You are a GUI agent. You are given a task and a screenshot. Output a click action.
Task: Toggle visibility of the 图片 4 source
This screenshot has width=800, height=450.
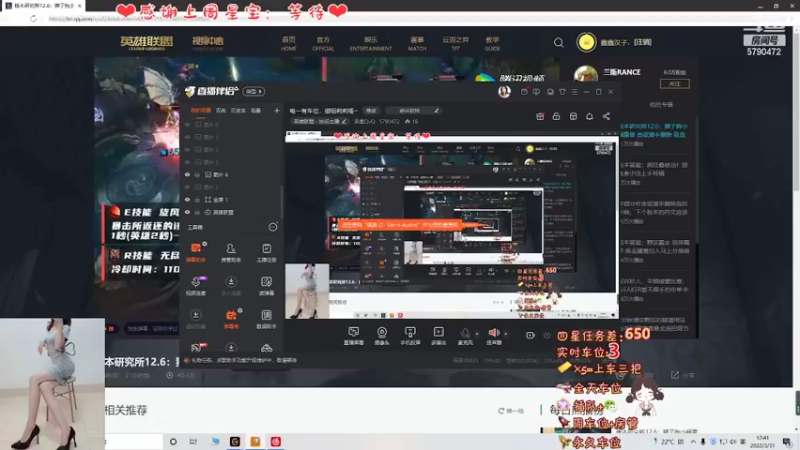pyautogui.click(x=187, y=174)
